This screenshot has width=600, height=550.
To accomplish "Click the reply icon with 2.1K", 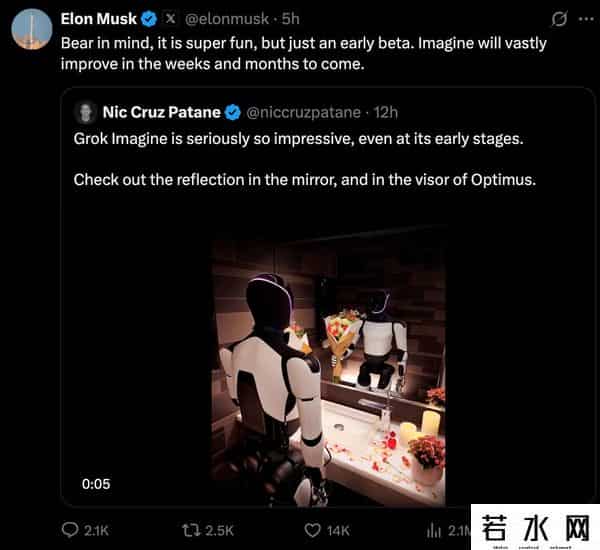I will tap(70, 529).
